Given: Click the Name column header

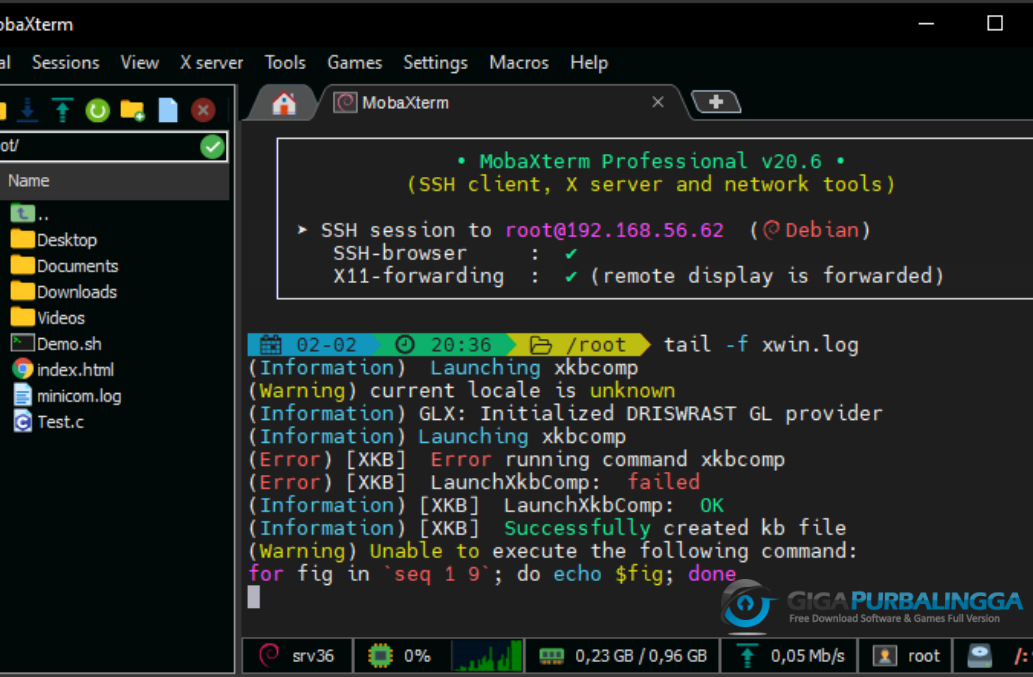Looking at the screenshot, I should coord(113,181).
